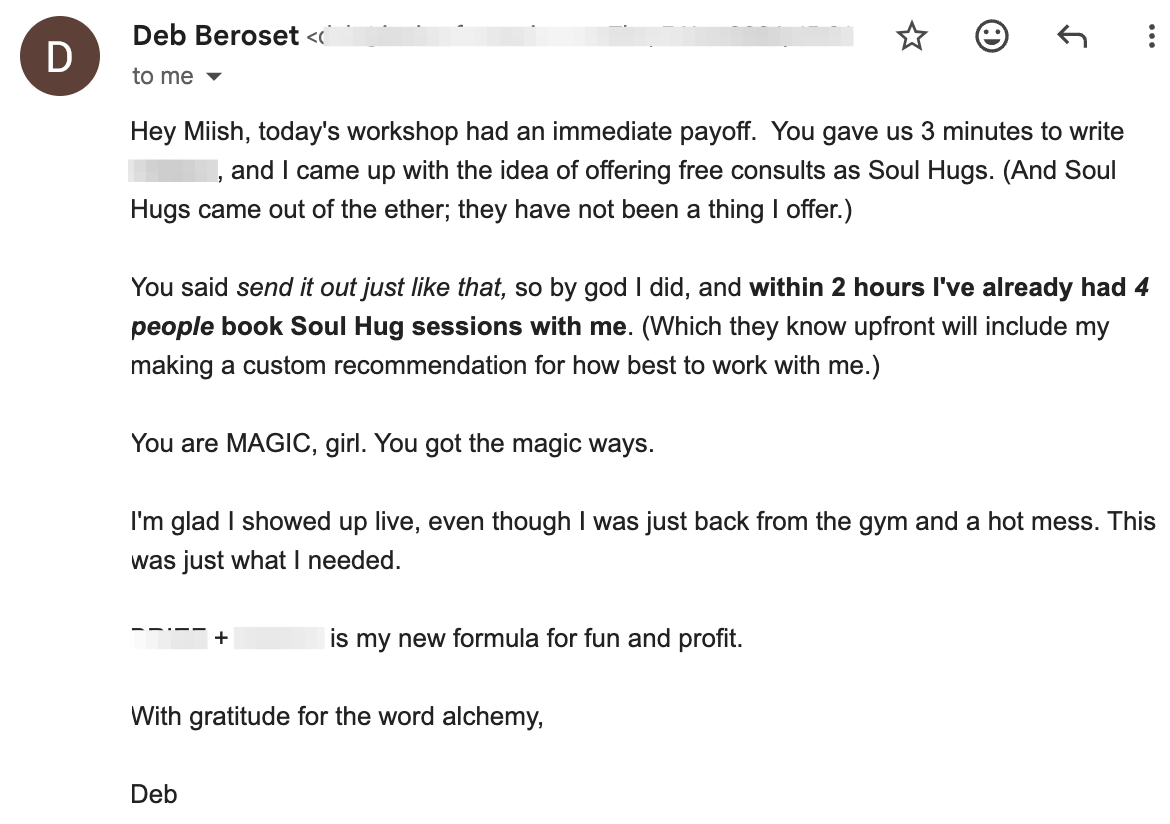Click the blurred sender email address
The height and width of the screenshot is (824, 1170).
(580, 37)
